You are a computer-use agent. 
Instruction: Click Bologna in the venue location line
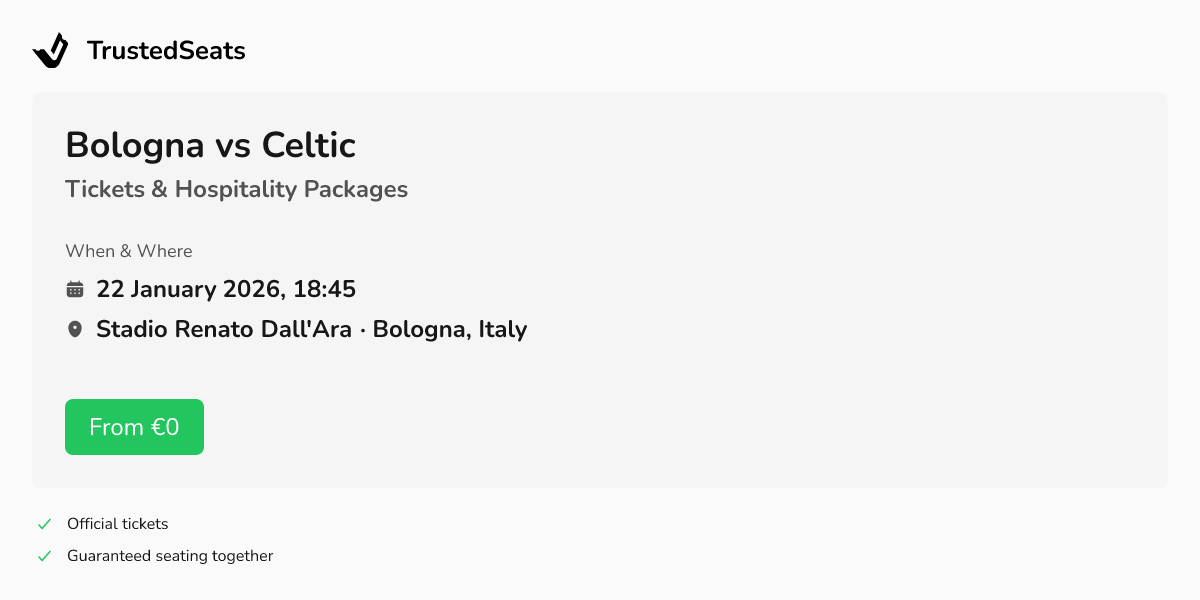[418, 329]
